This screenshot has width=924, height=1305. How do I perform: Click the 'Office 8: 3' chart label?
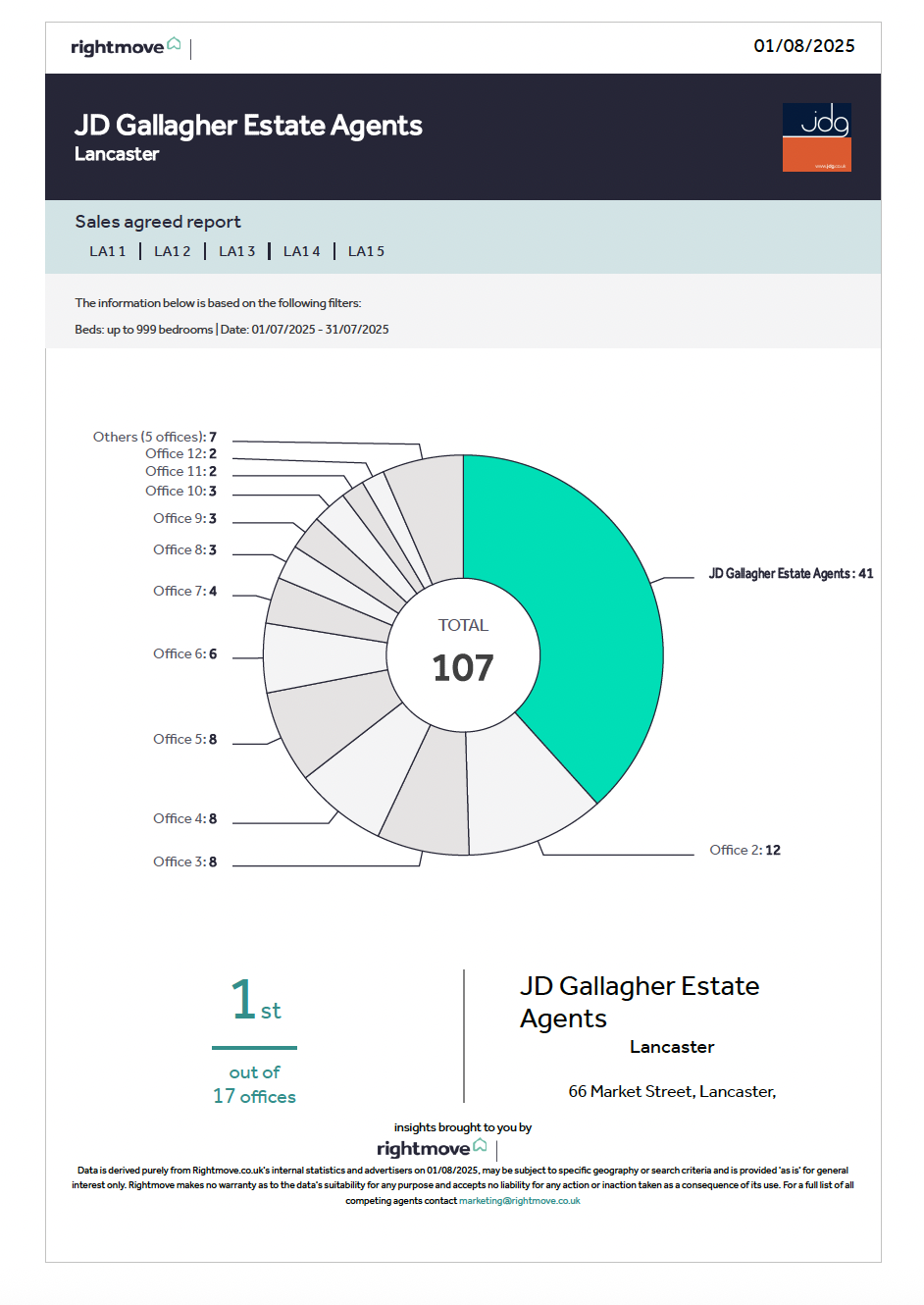[185, 549]
